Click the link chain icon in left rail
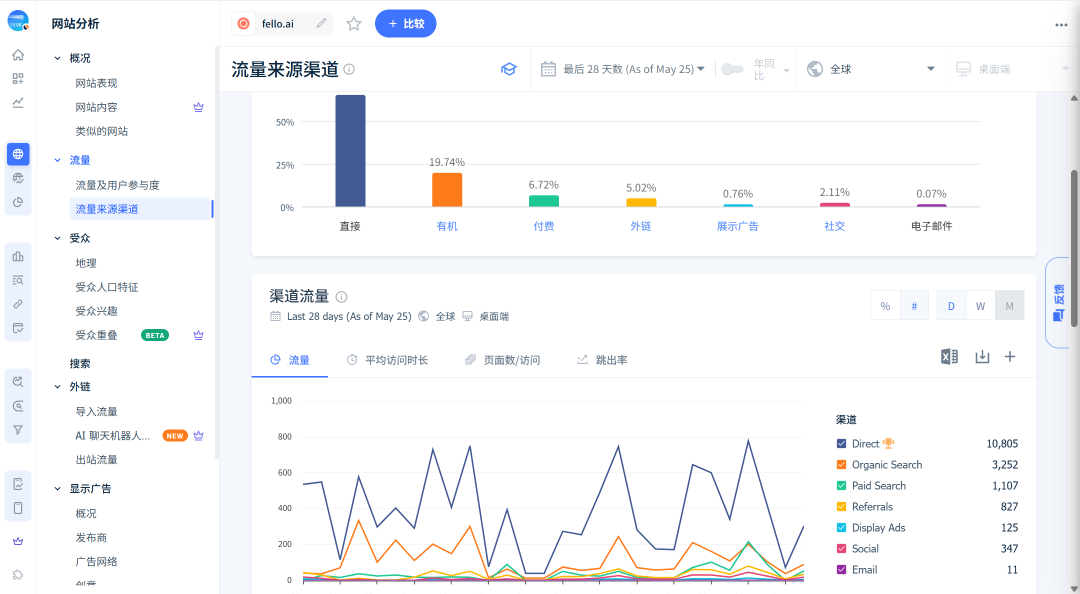Image resolution: width=1080 pixels, height=594 pixels. (19, 304)
